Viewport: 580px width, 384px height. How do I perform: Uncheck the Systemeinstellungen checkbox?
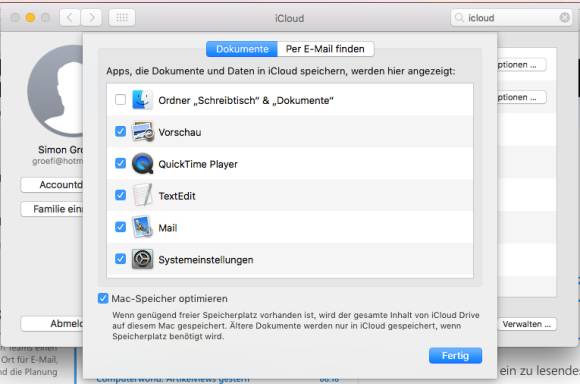[120, 259]
